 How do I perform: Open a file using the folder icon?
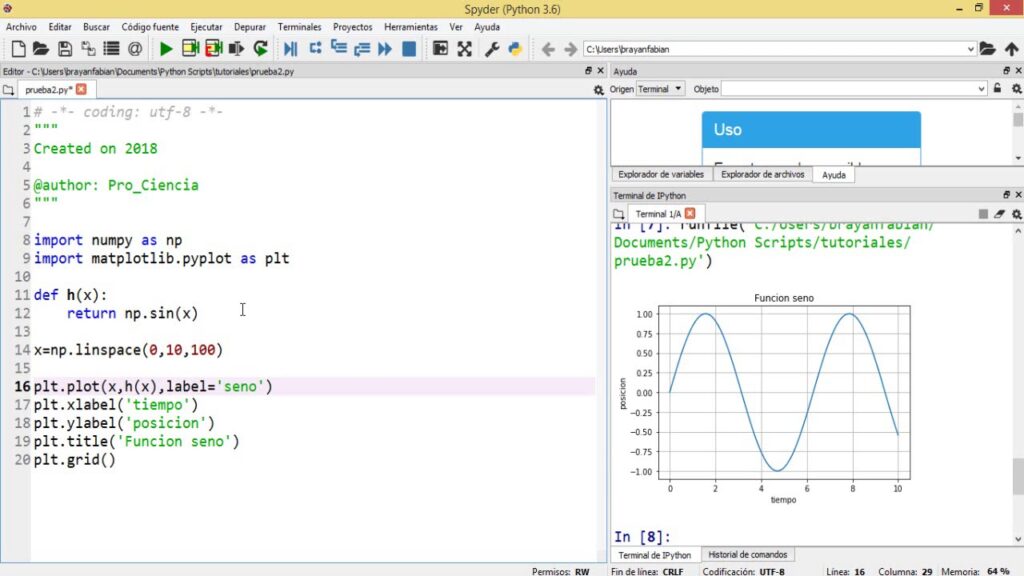41,49
